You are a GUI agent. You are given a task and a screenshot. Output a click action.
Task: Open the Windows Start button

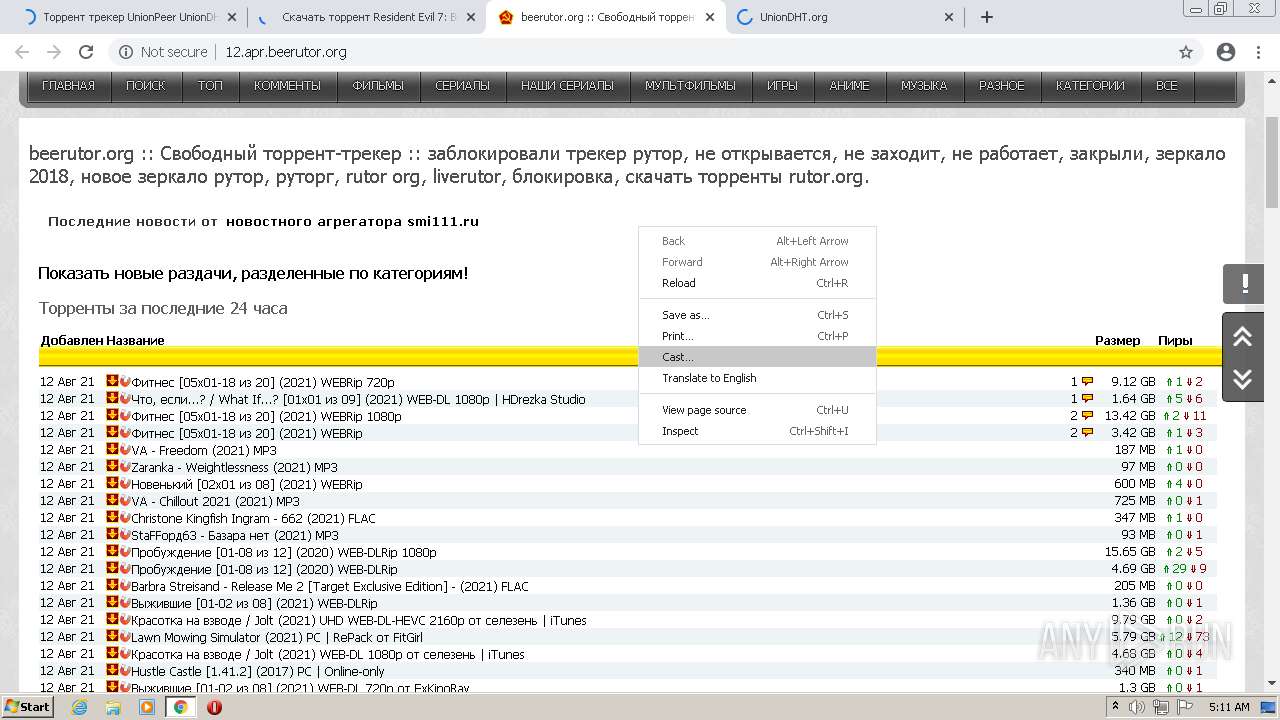click(x=27, y=707)
